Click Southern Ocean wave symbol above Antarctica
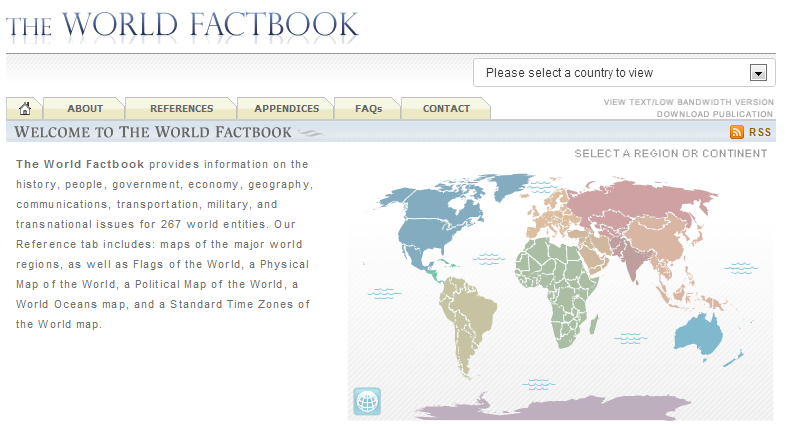This screenshot has height=424, width=785. (539, 384)
